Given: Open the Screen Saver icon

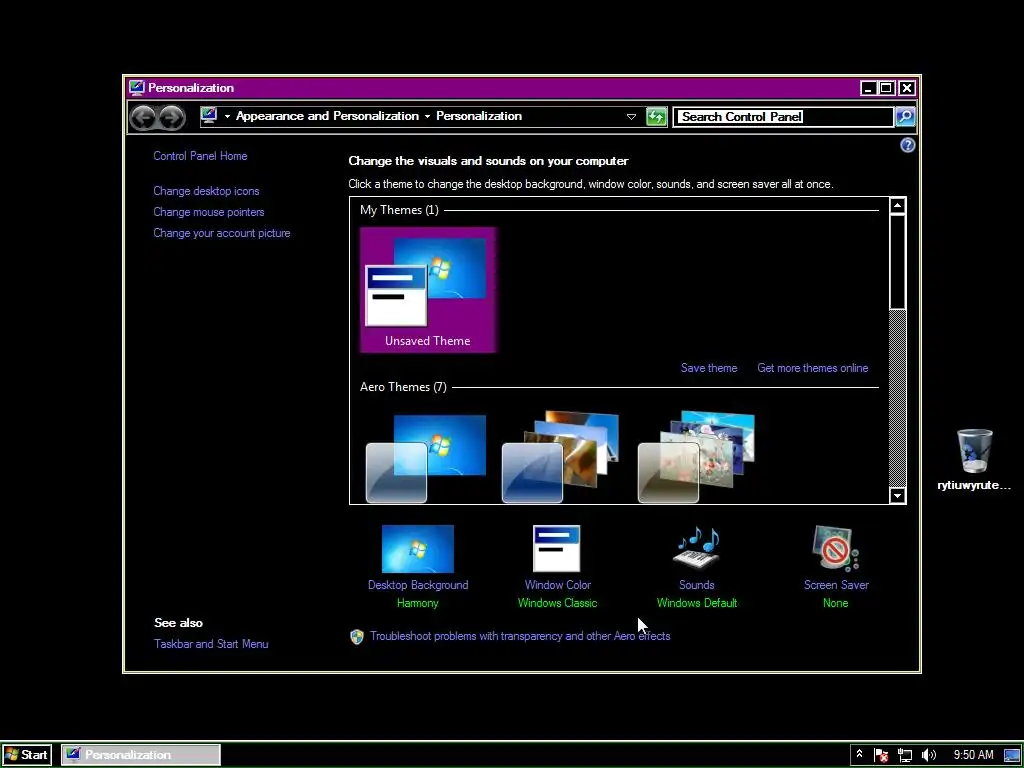Looking at the screenshot, I should click(836, 548).
